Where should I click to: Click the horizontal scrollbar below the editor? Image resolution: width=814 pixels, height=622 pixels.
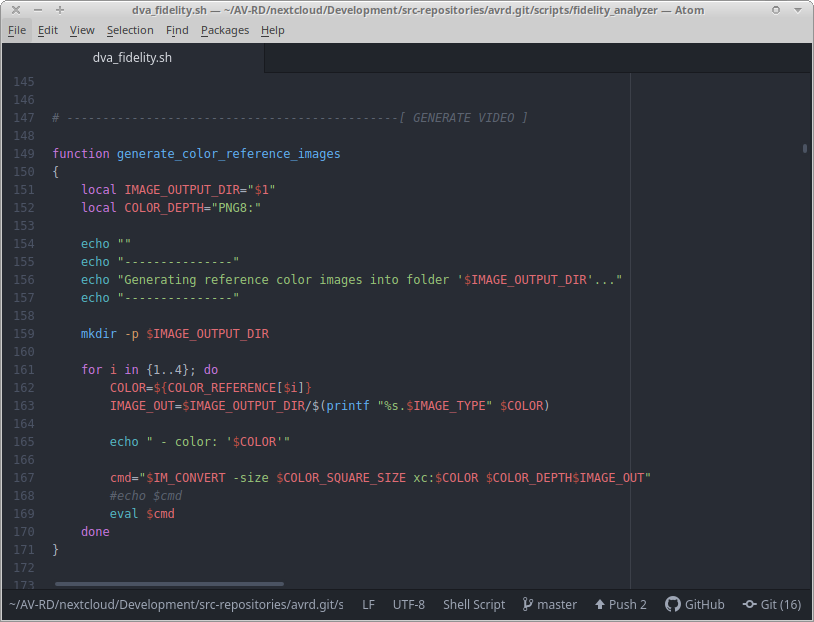pos(170,584)
